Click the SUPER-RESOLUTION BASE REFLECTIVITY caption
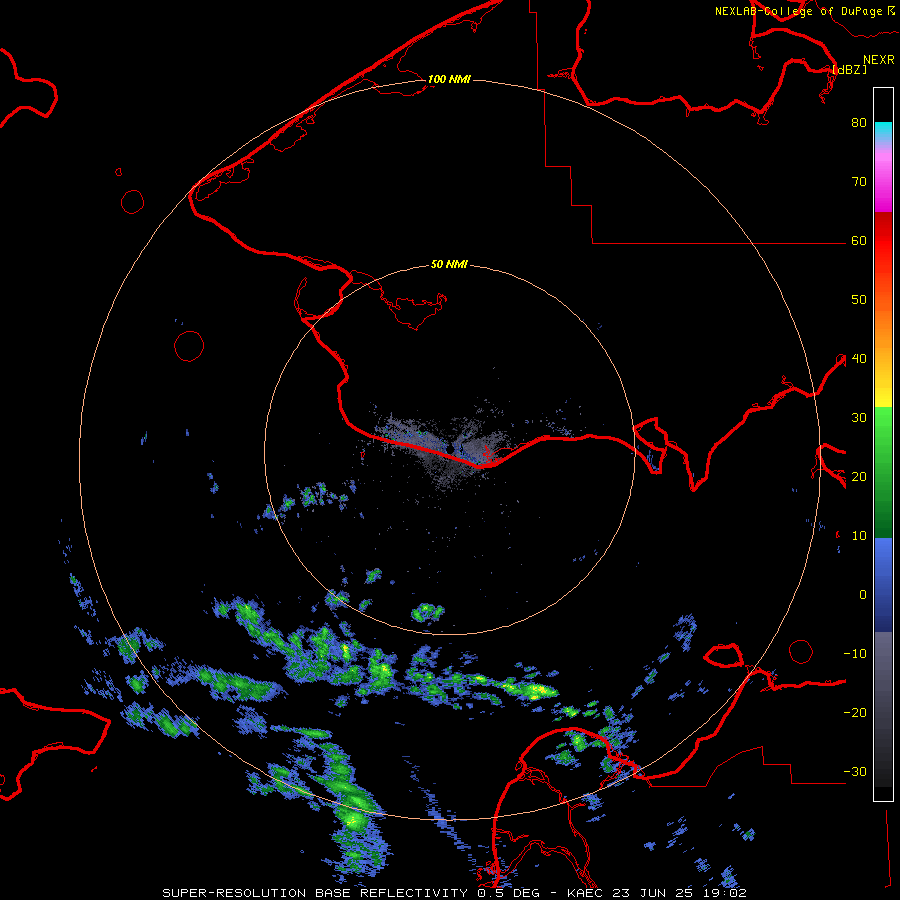This screenshot has height=900, width=900. [317, 893]
